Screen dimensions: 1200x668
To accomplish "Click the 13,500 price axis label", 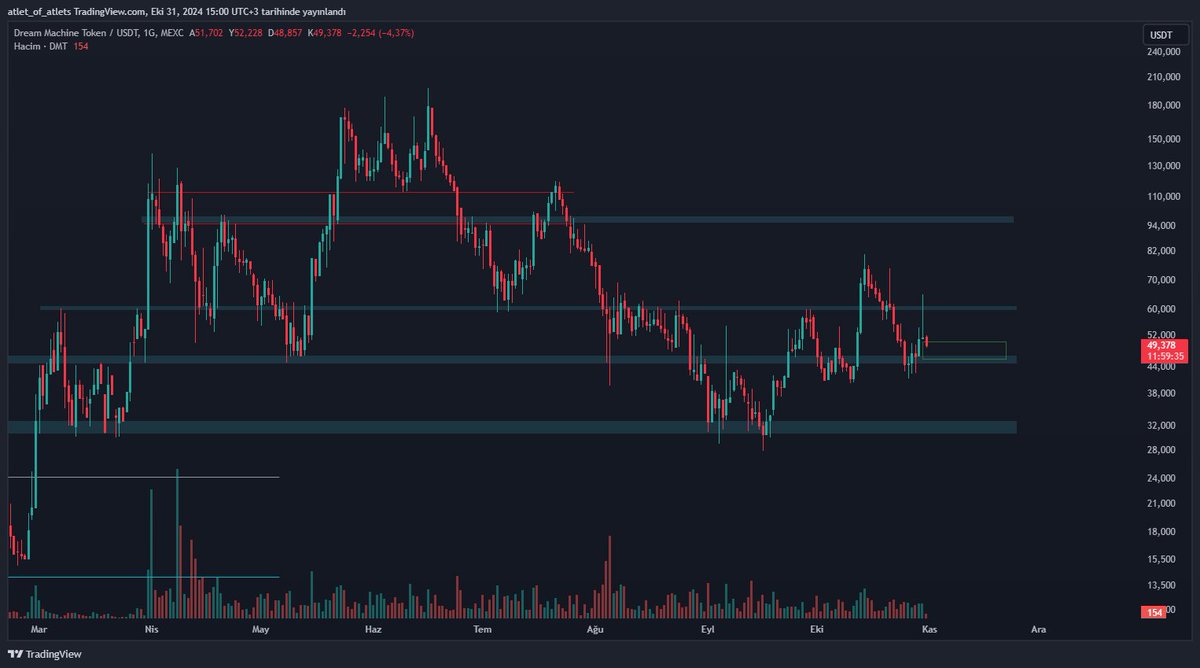I will [x=1162, y=586].
